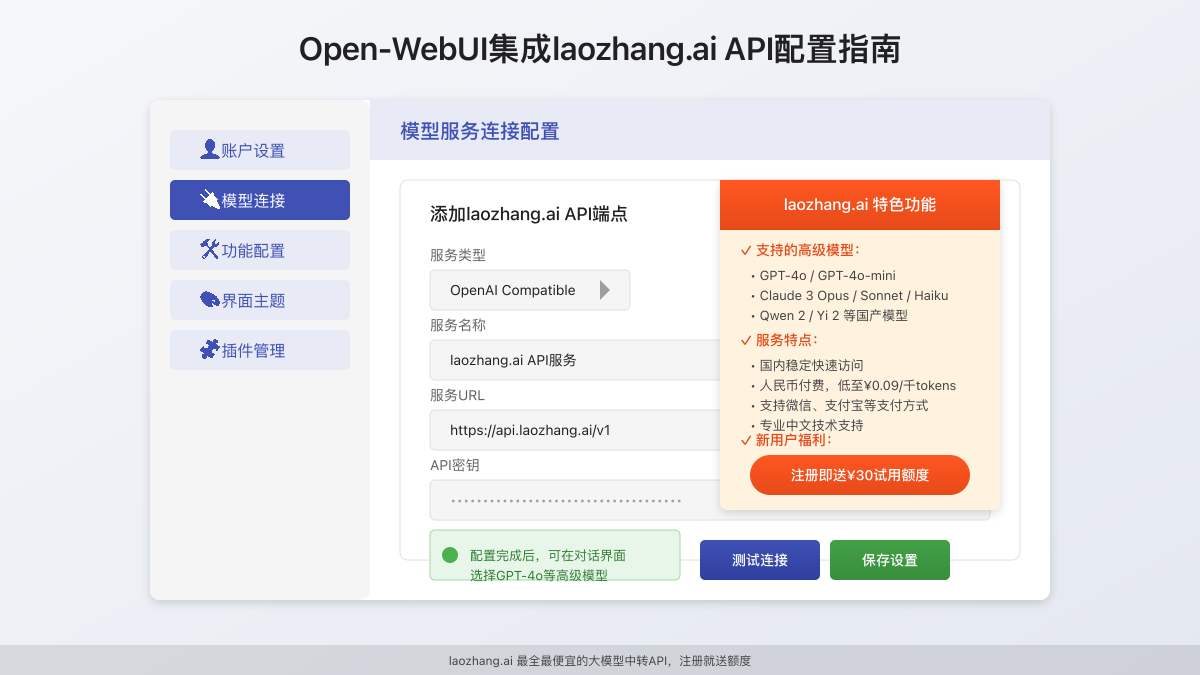This screenshot has height=675, width=1200.
Task: Click the green status dot icon
Action: (450, 555)
